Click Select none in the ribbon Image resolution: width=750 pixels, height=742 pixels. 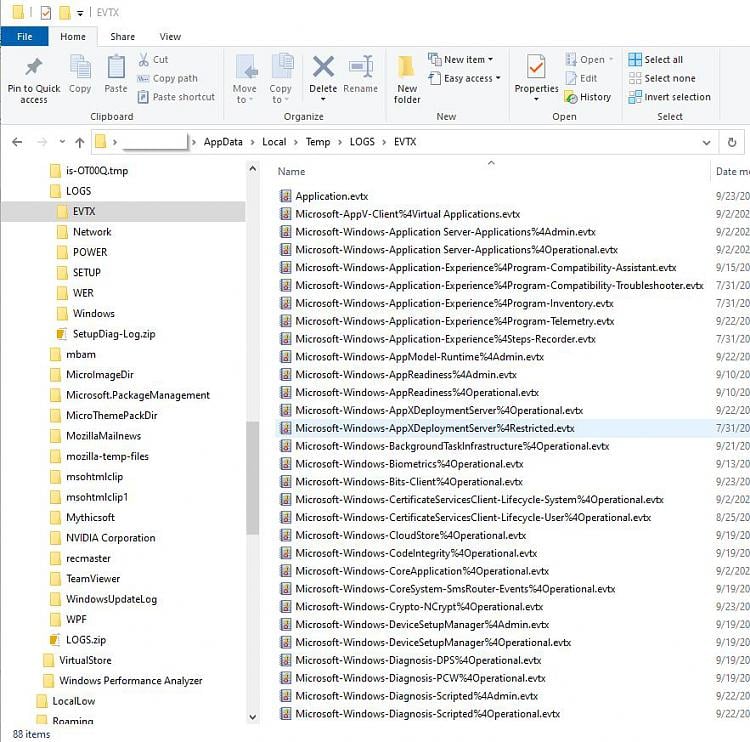click(662, 78)
